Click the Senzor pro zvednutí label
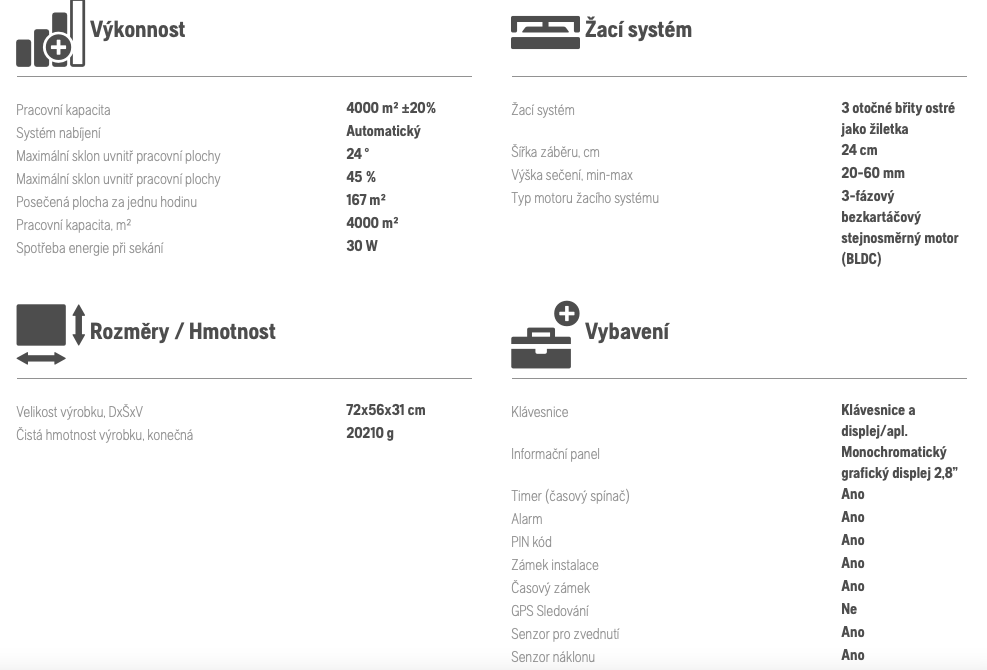 point(565,633)
